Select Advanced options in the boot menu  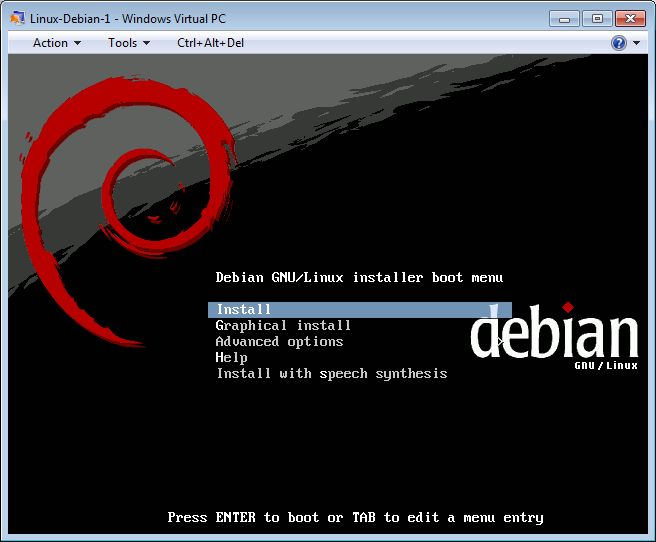point(279,341)
